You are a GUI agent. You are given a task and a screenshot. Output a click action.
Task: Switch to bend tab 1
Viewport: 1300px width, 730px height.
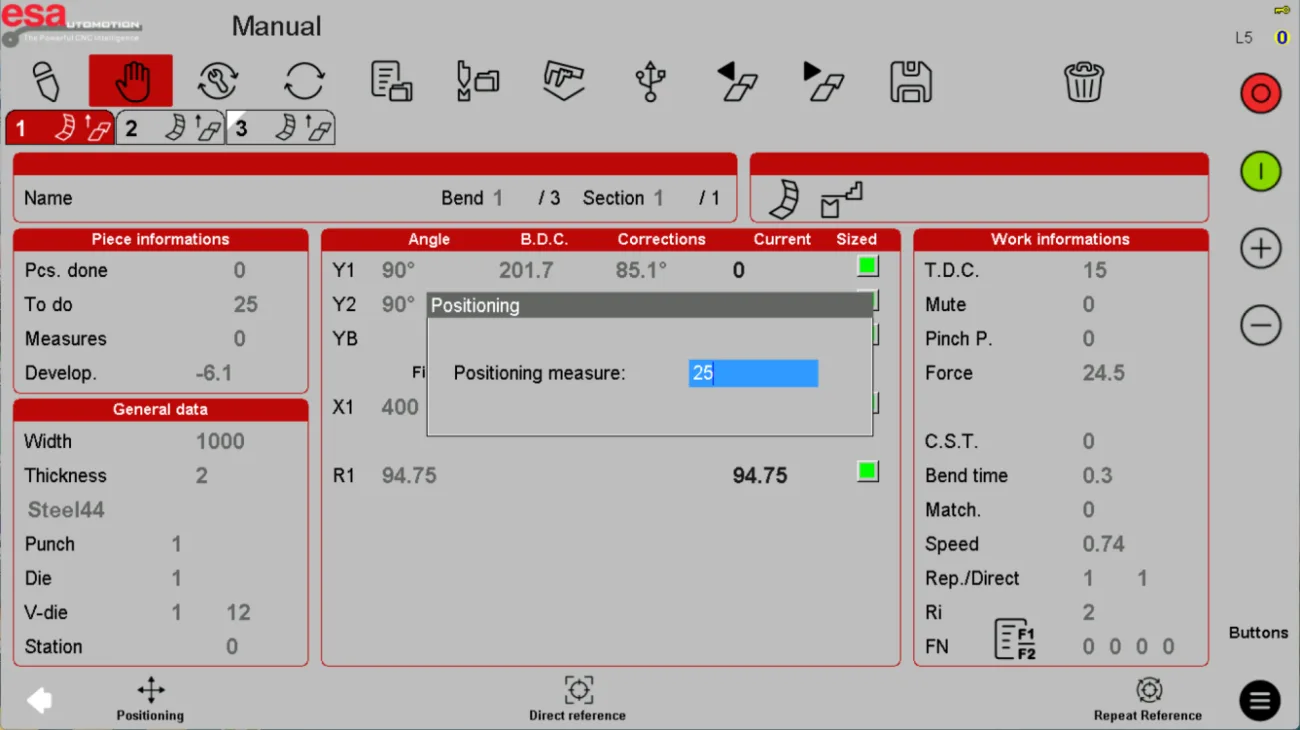pyautogui.click(x=60, y=128)
